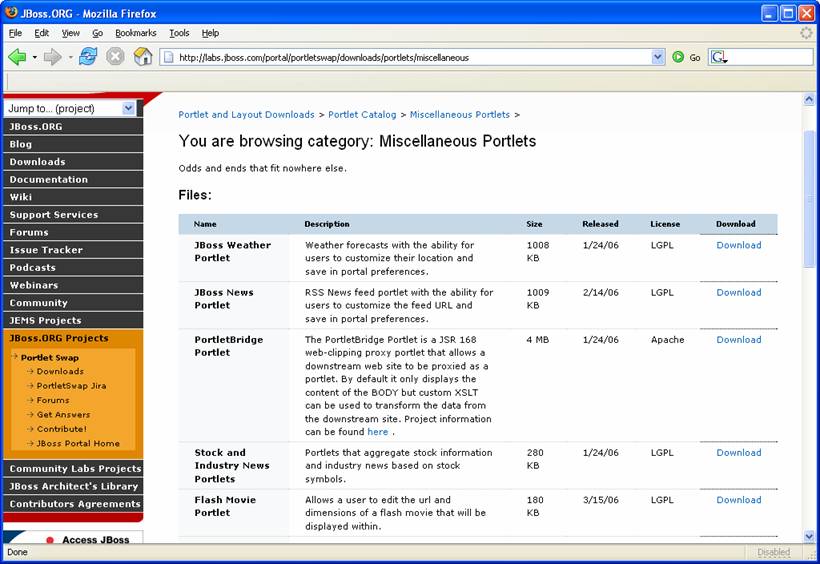
Task: Click the page icon in the address bar
Action: pyautogui.click(x=168, y=57)
